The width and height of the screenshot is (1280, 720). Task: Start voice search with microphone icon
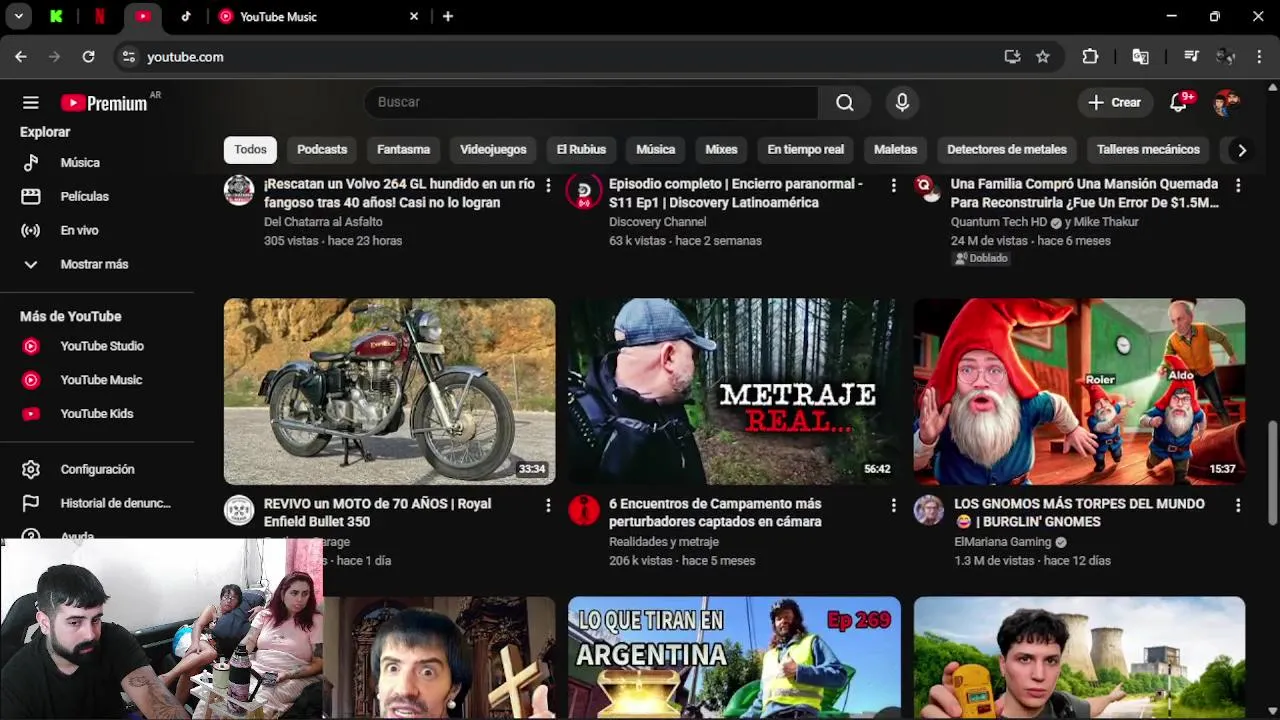(902, 102)
